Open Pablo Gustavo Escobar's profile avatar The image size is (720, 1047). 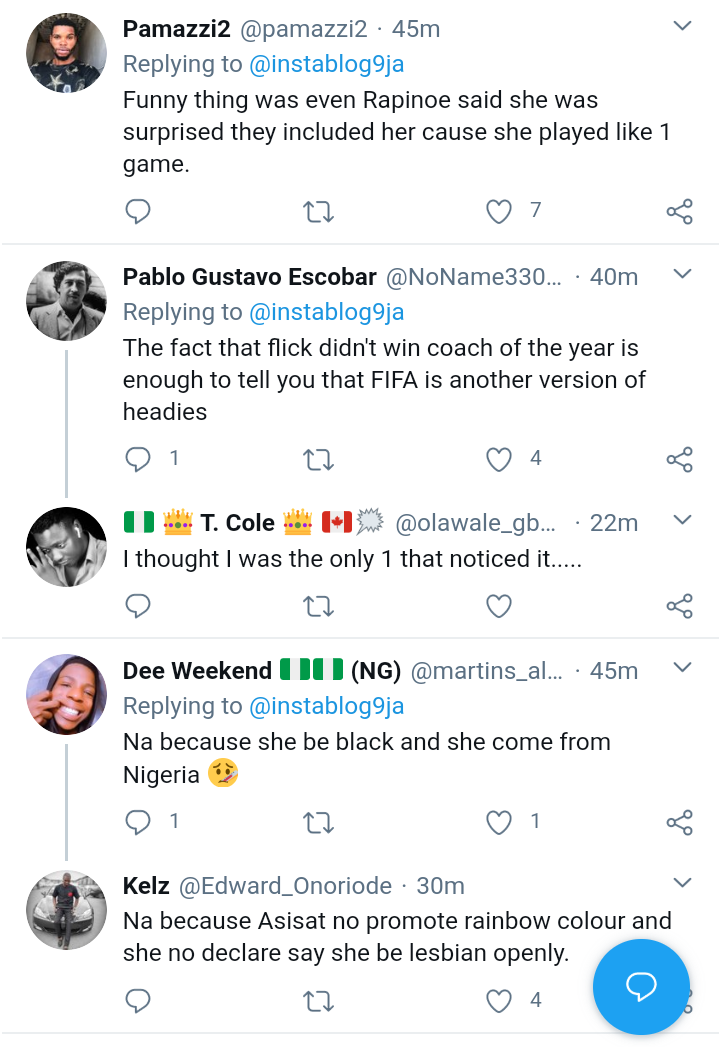[x=66, y=301]
